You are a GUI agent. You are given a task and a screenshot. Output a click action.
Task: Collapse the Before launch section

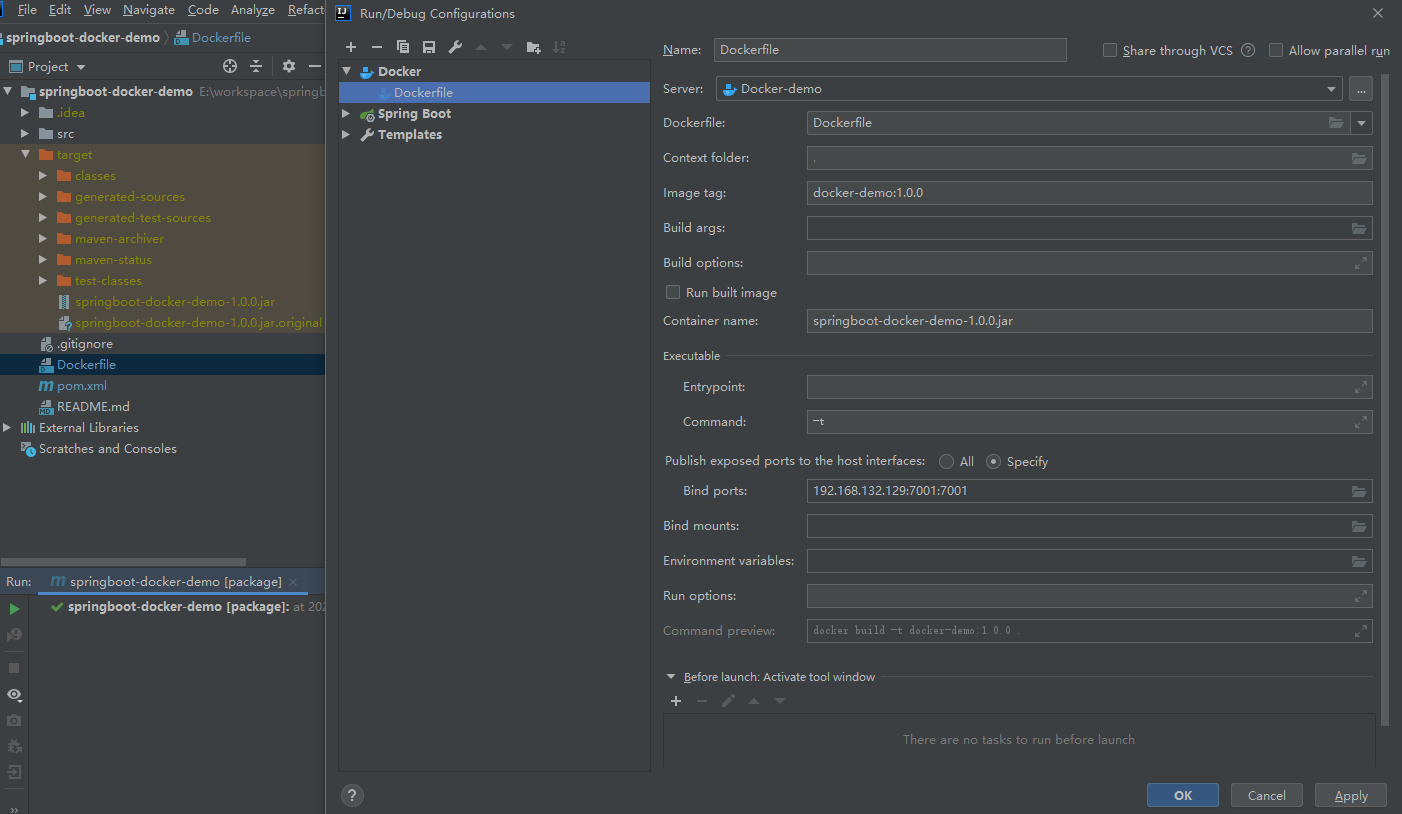(x=671, y=677)
